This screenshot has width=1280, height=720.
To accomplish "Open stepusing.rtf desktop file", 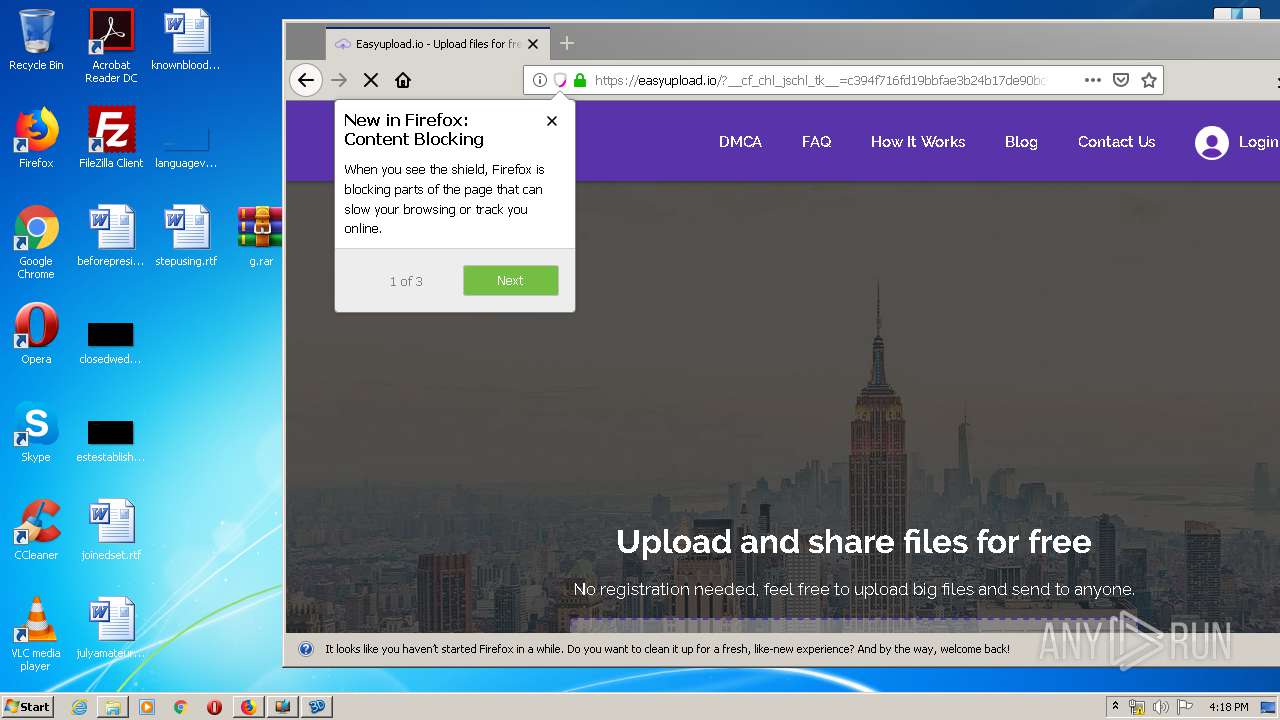I will pos(186,236).
